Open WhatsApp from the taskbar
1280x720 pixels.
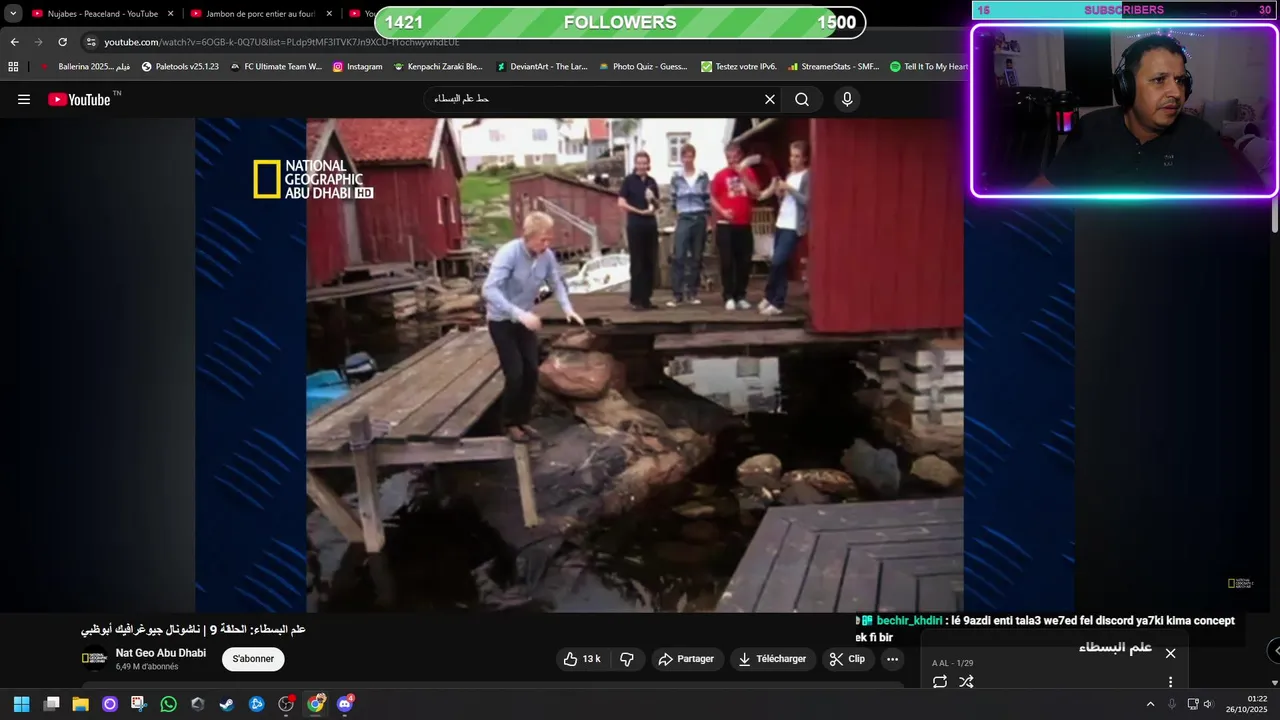pos(168,704)
